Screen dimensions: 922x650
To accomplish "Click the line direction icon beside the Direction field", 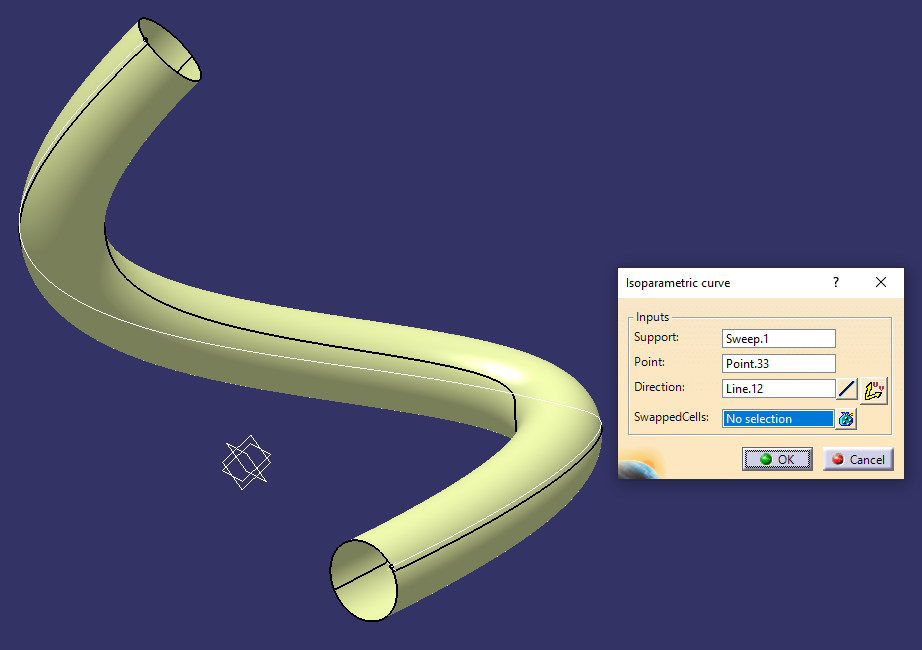I will click(847, 388).
